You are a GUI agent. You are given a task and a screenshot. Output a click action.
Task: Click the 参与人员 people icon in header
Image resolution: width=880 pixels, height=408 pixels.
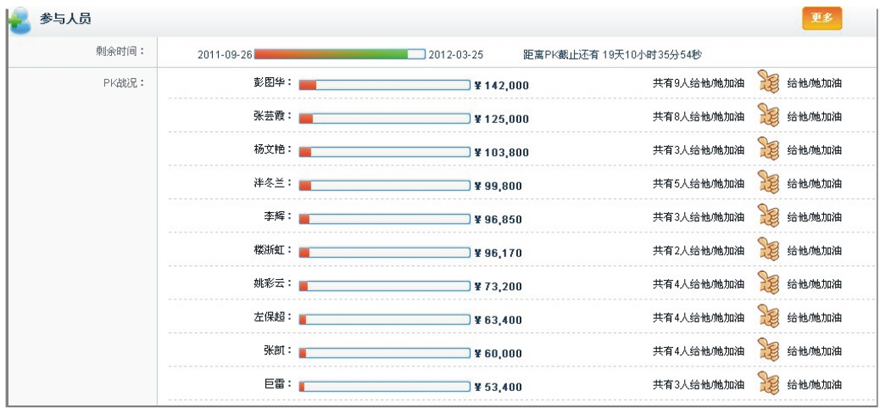[x=18, y=19]
